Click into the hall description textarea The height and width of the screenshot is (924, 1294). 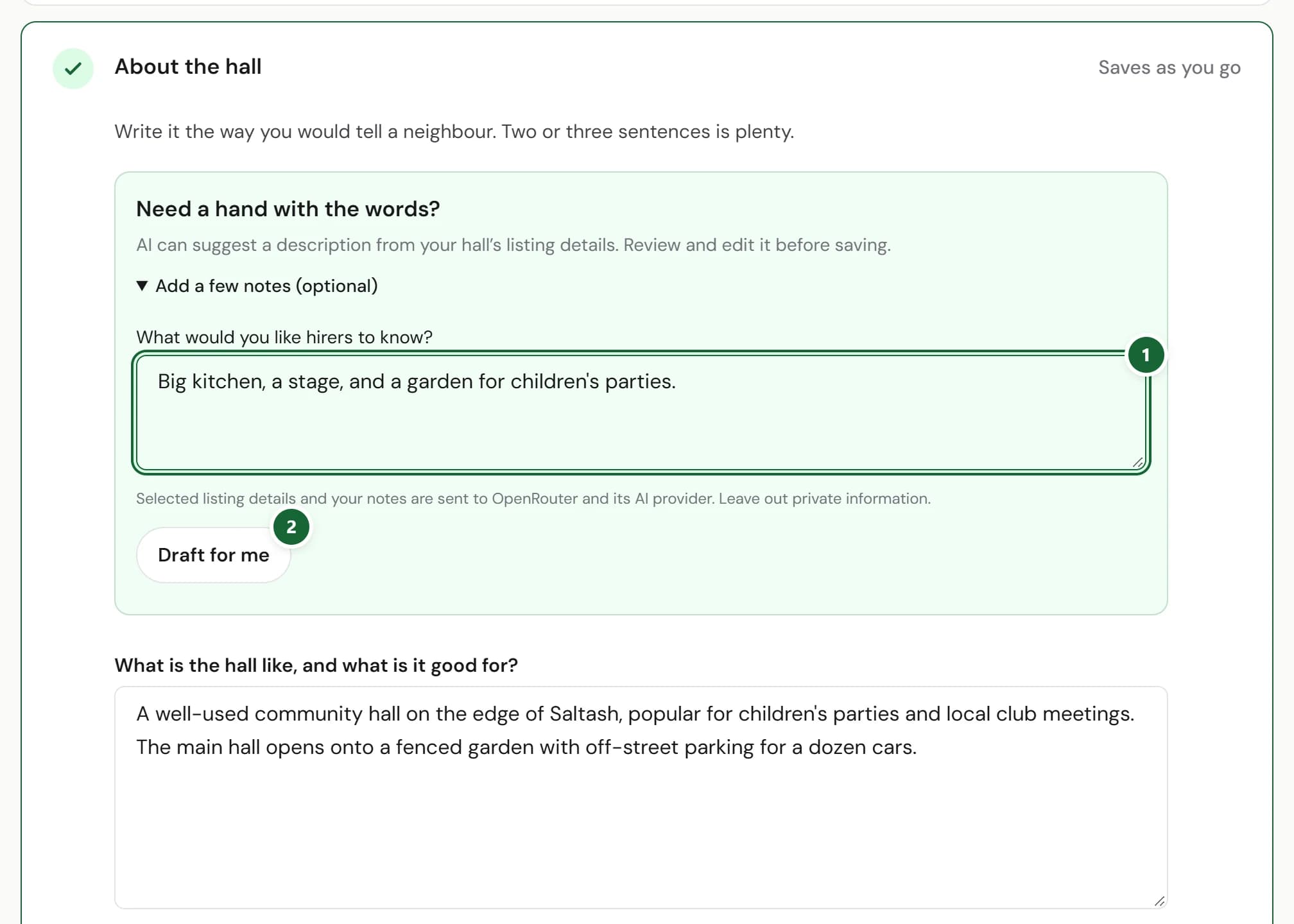coord(641,798)
